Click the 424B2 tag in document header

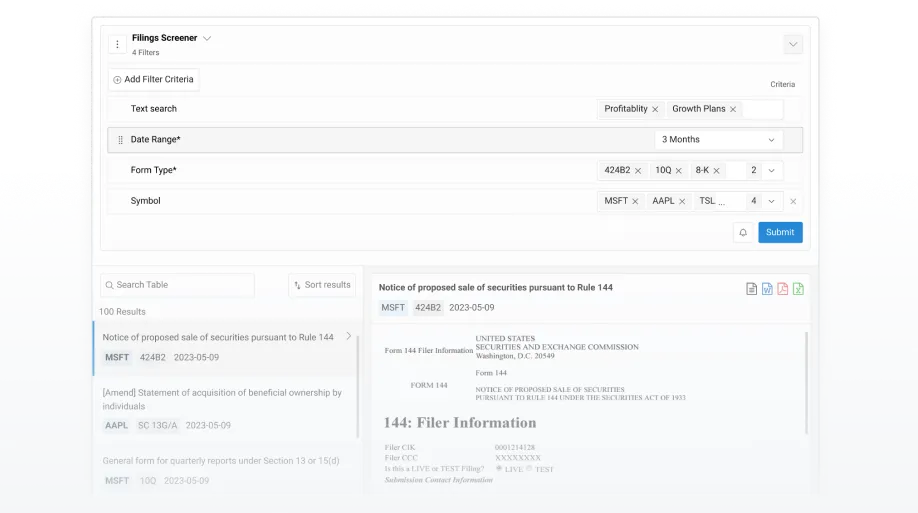click(428, 308)
